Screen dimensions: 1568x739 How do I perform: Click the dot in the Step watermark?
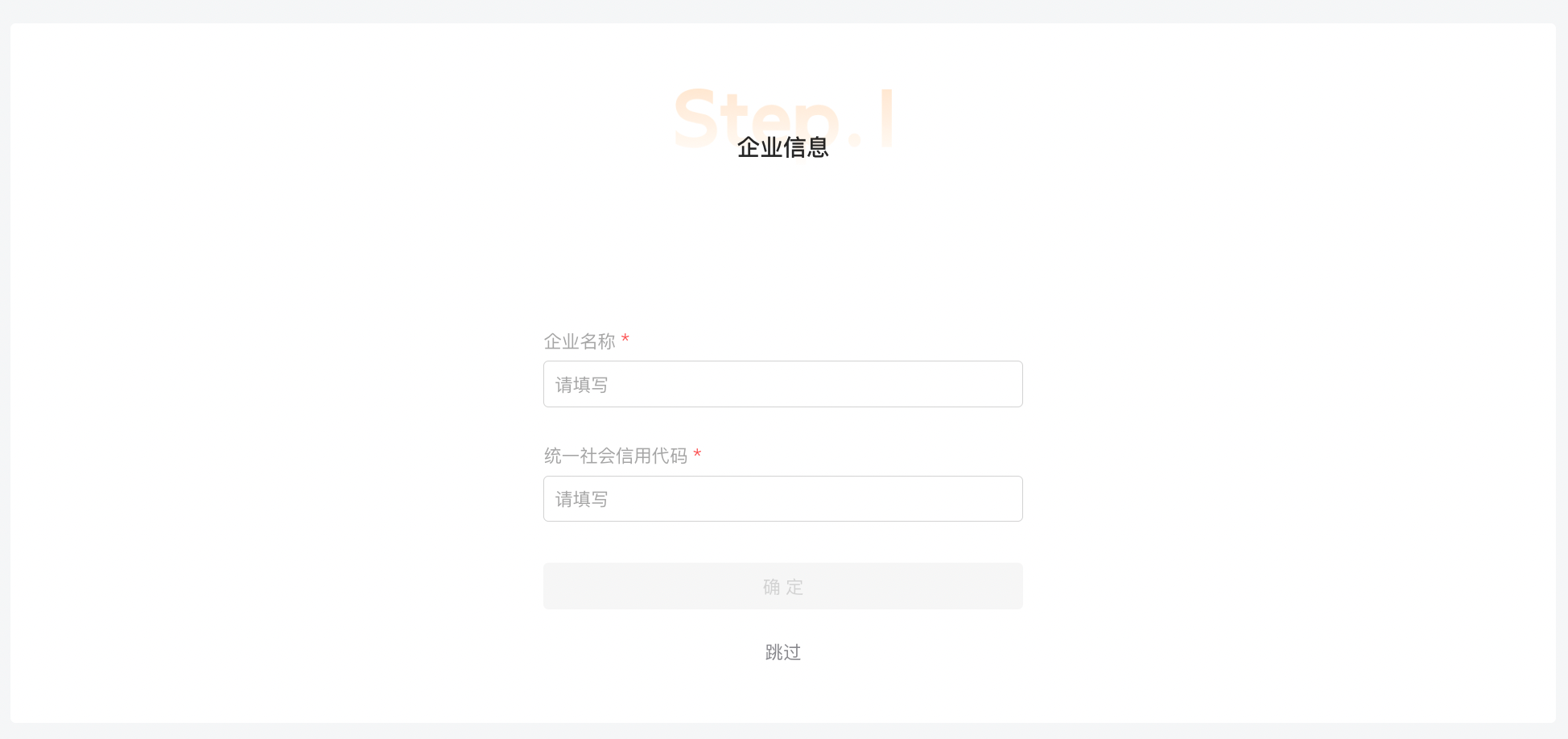point(855,141)
